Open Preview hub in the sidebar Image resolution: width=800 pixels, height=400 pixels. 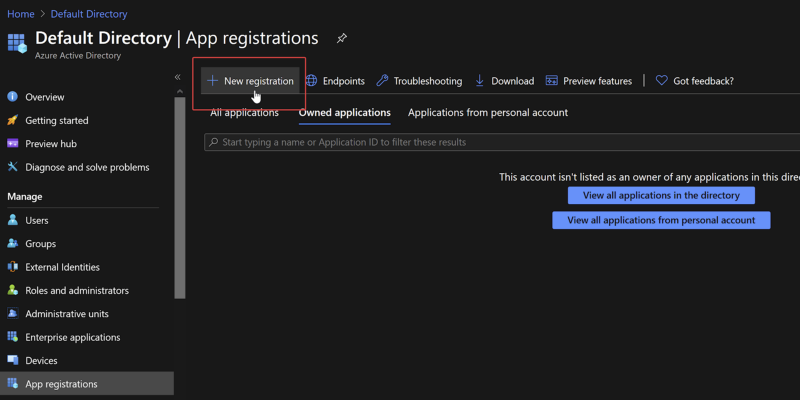[51, 144]
